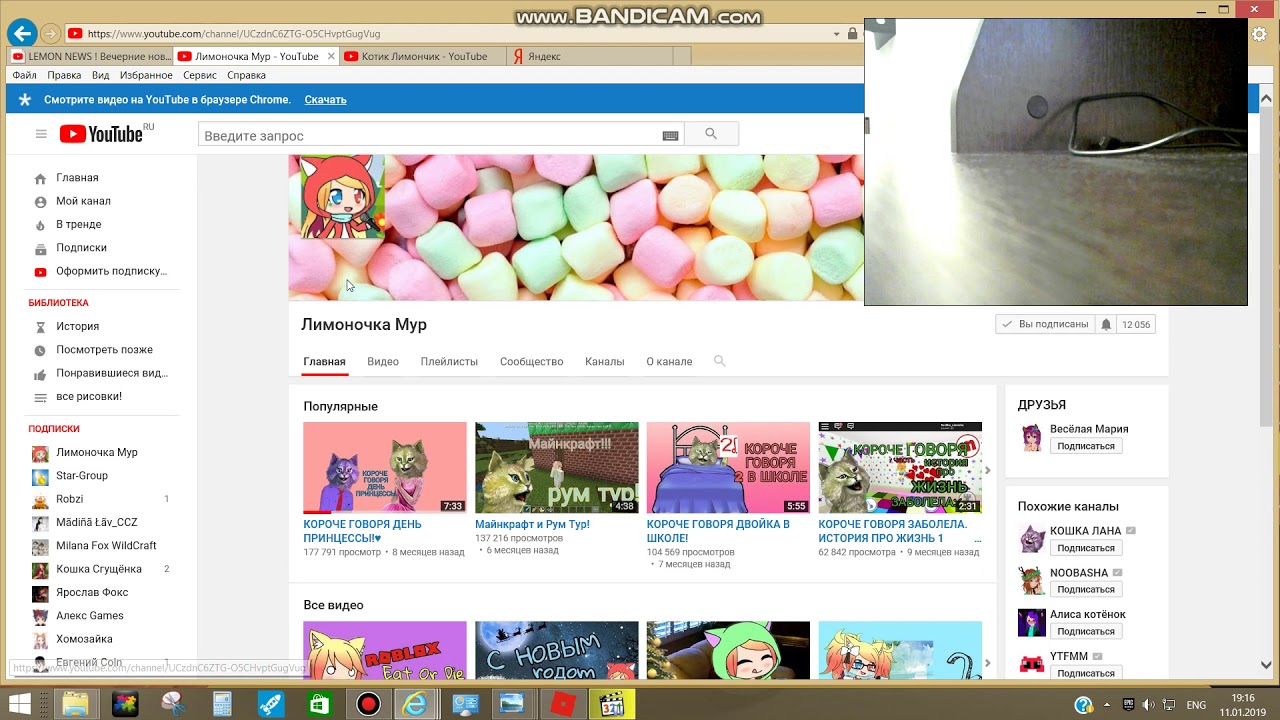Click the page scrollbar down arrow

[x=1266, y=665]
